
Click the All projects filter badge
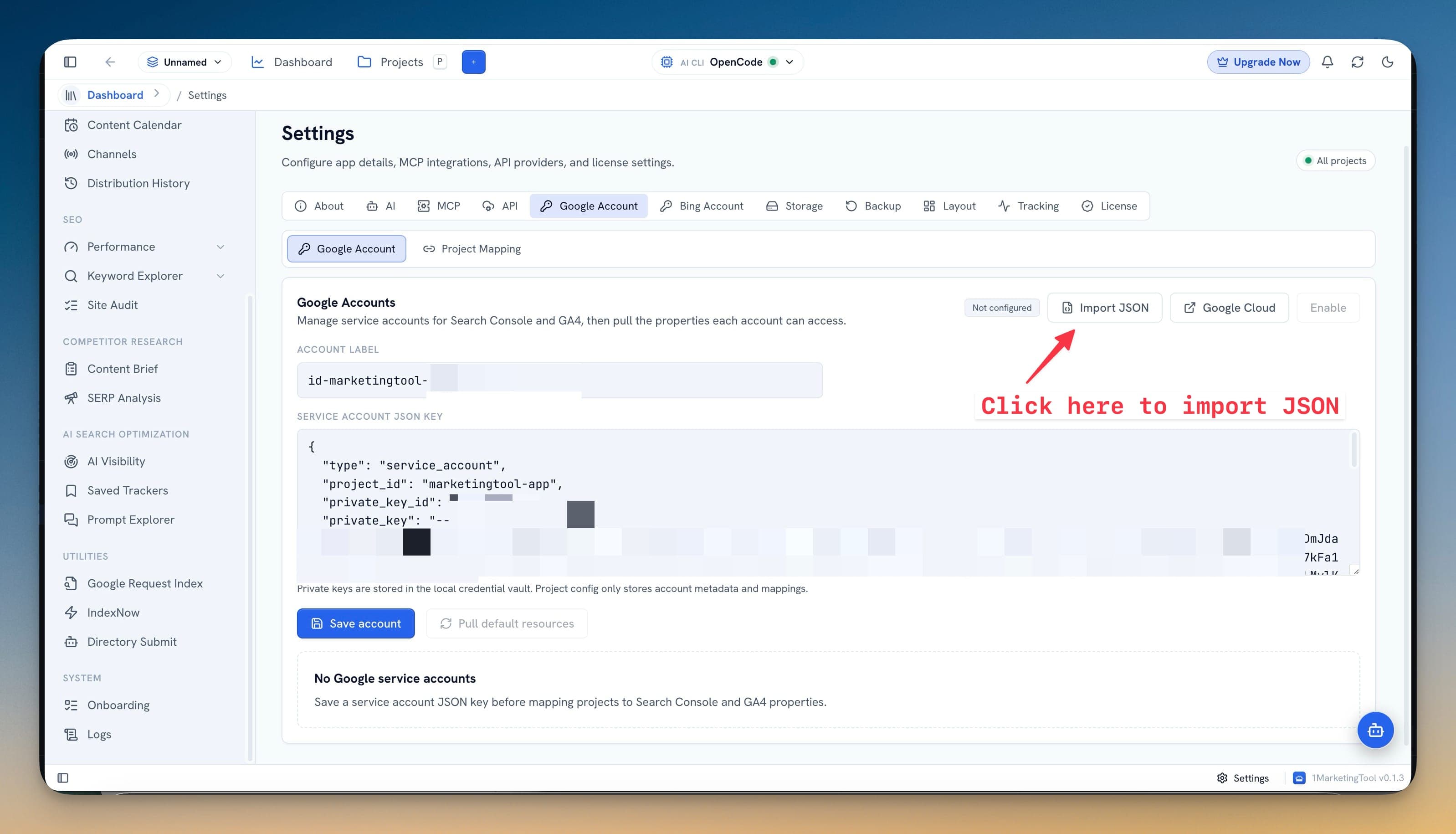(1335, 161)
